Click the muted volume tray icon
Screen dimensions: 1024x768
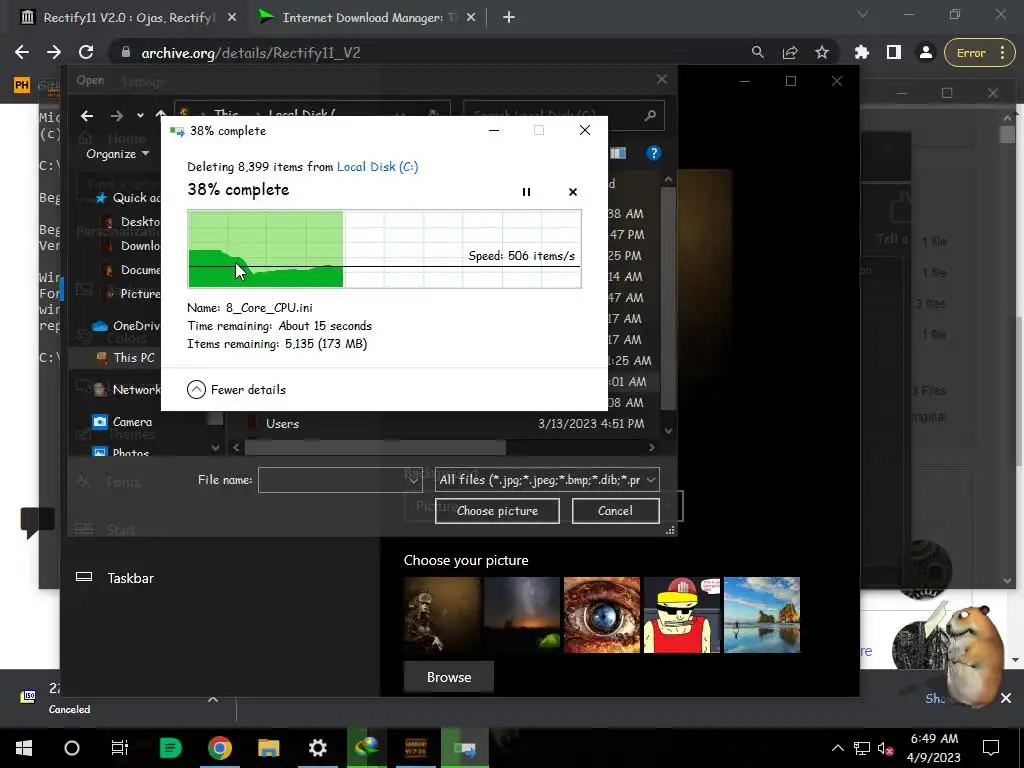click(x=886, y=748)
